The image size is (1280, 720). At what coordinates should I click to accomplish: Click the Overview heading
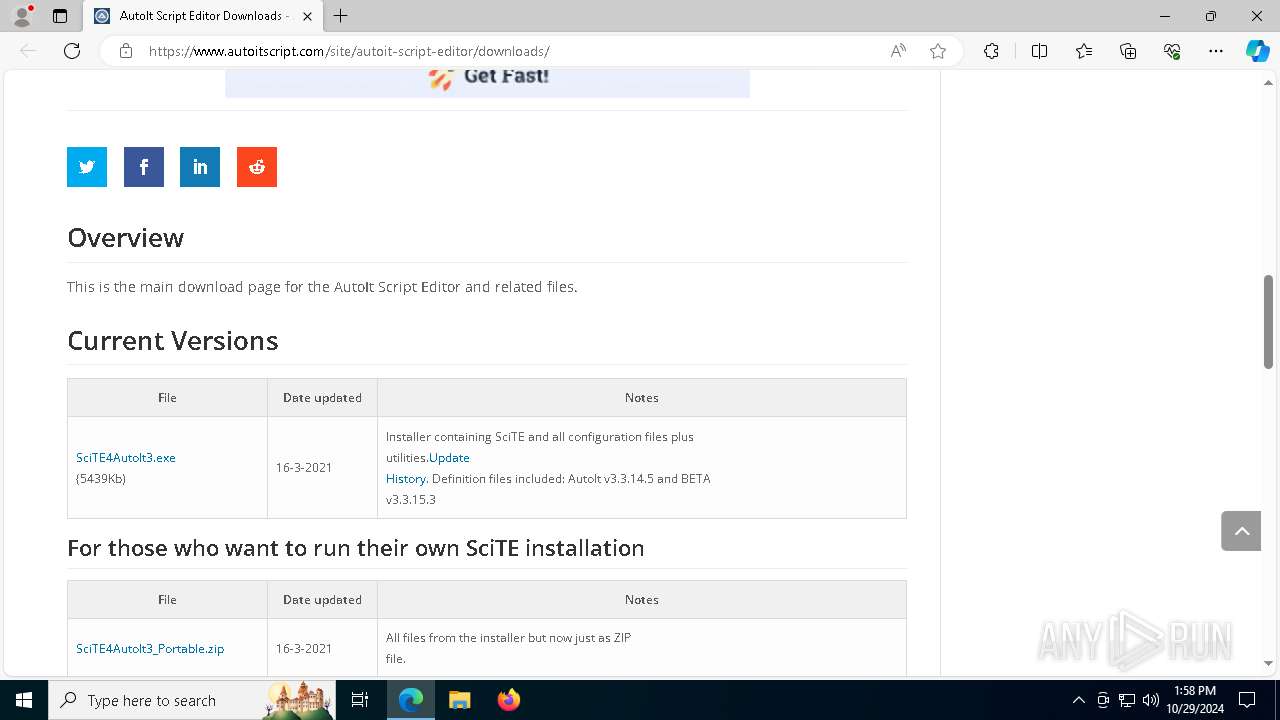[126, 238]
